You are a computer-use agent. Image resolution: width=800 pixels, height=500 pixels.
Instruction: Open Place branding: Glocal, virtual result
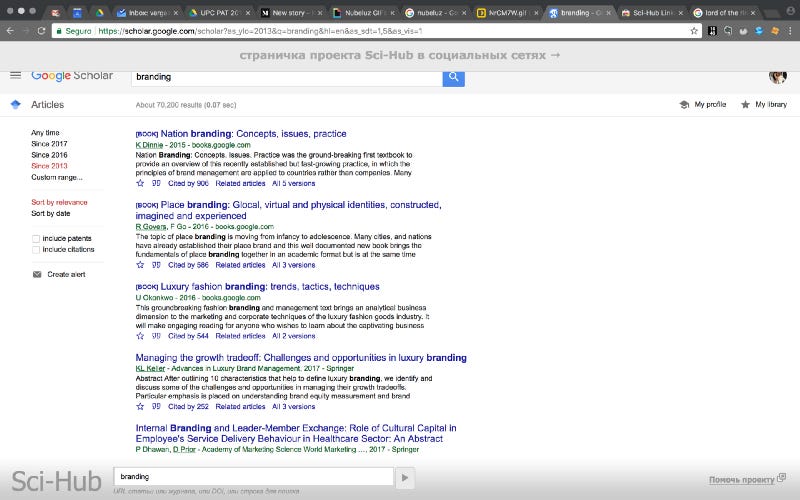pos(288,210)
